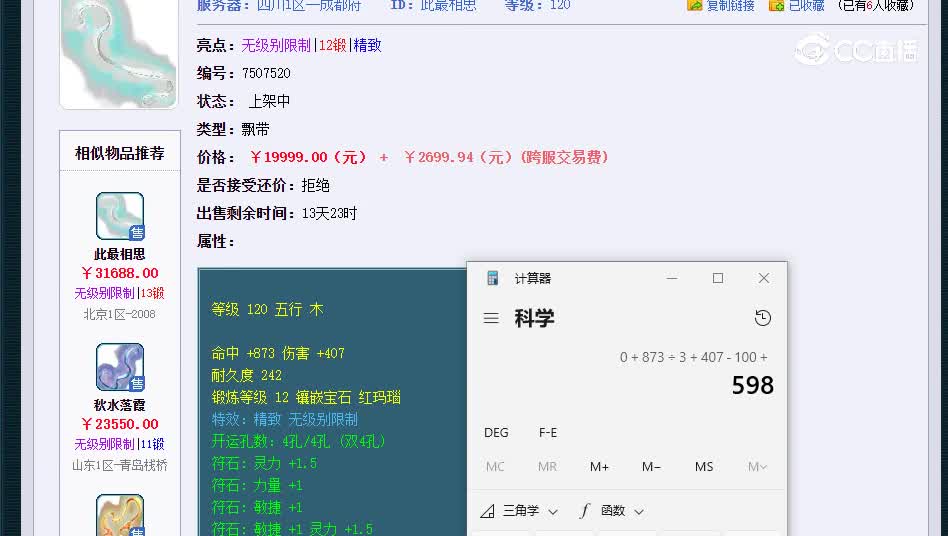Image resolution: width=948 pixels, height=536 pixels.
Task: Click the ￥19999.00 price
Action: click(308, 157)
